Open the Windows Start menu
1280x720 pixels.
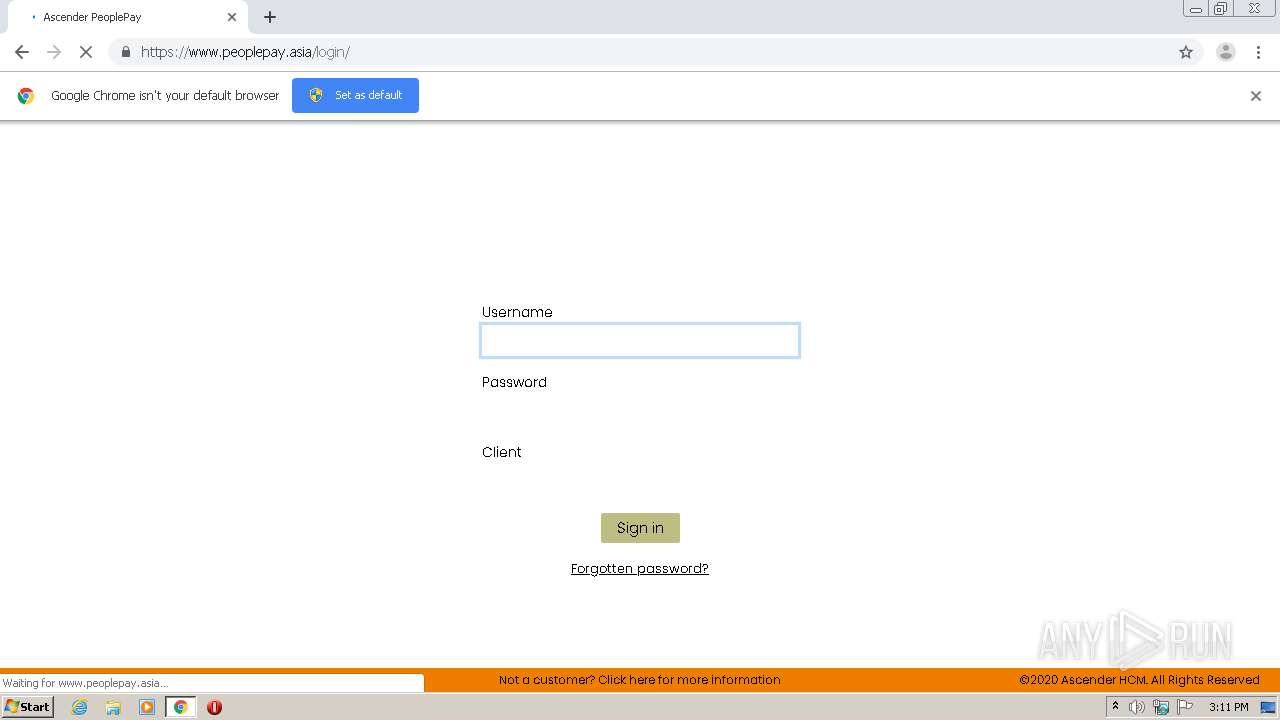click(28, 707)
